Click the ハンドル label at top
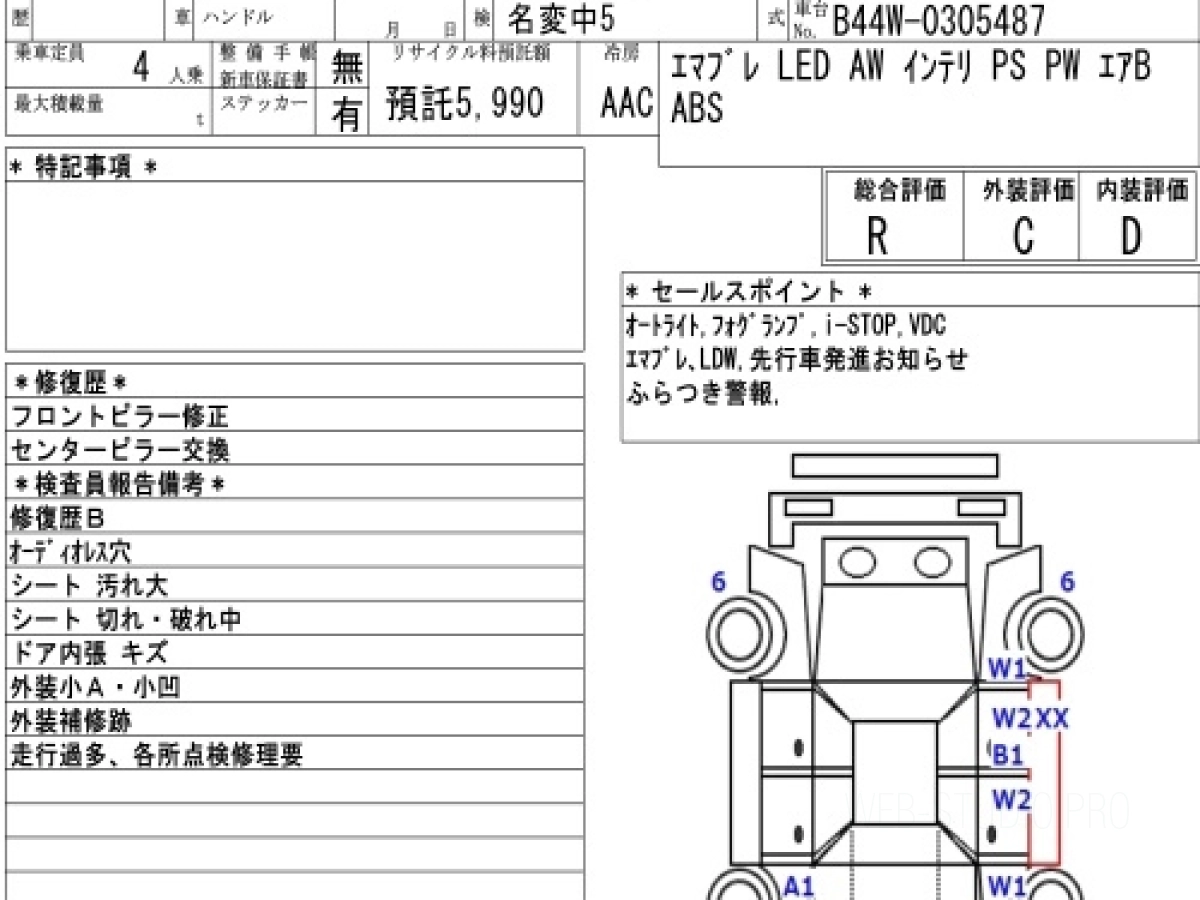Image resolution: width=1200 pixels, height=900 pixels. pyautogui.click(x=237, y=17)
